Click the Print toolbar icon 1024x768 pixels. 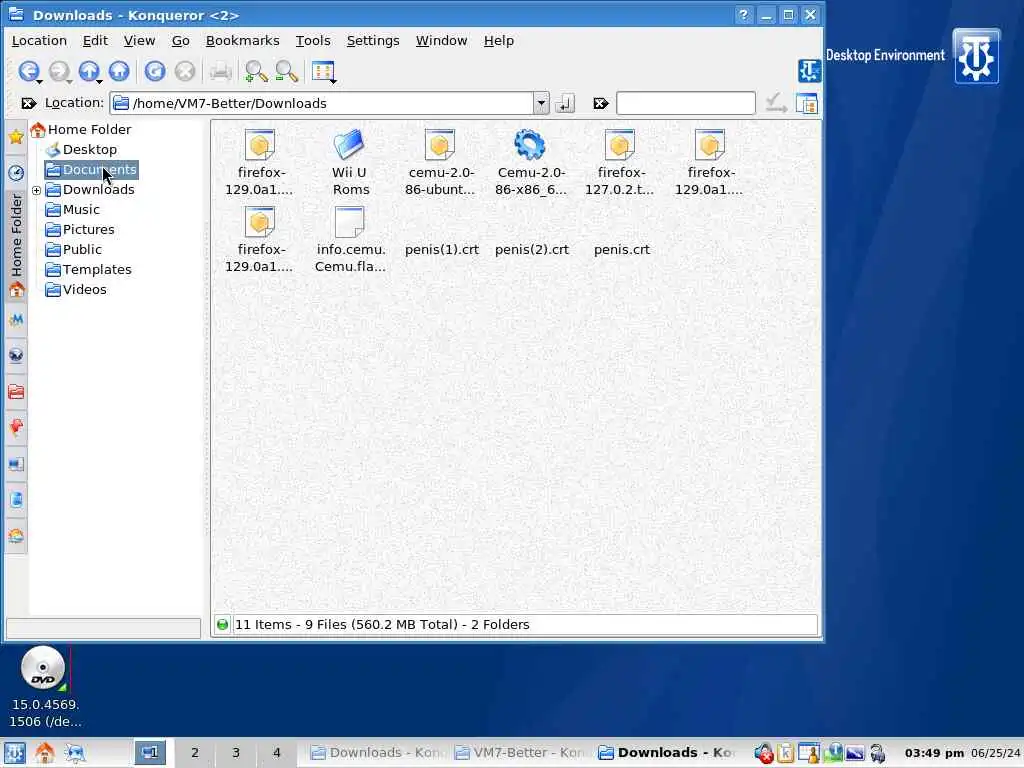pyautogui.click(x=221, y=71)
